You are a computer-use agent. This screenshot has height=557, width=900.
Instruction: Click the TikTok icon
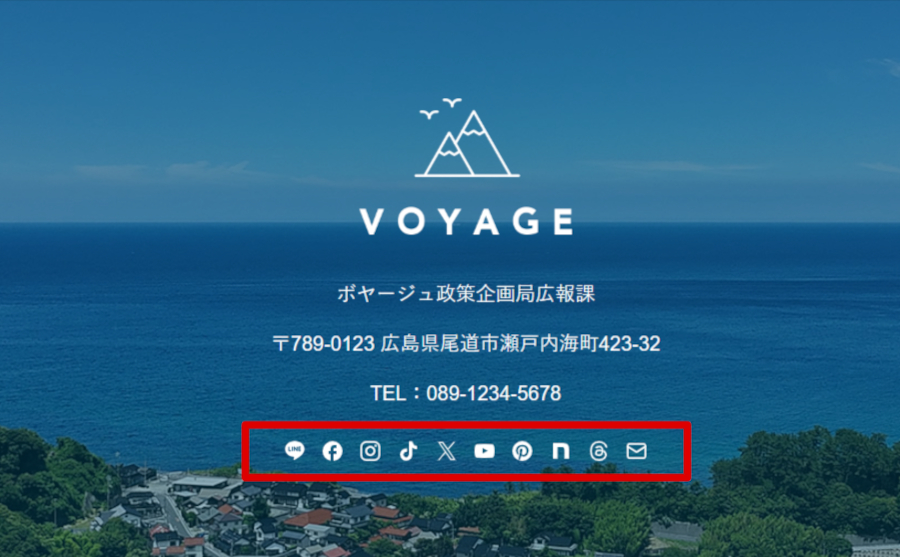408,451
